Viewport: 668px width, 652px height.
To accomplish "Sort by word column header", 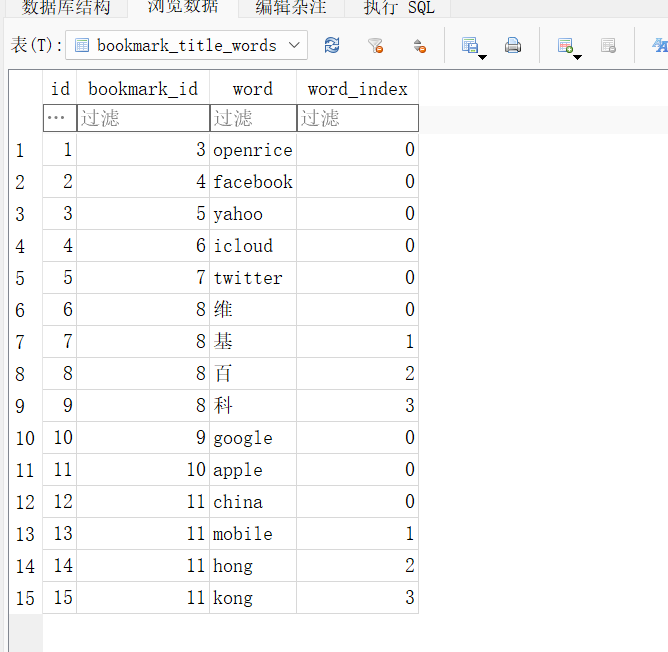I will point(253,89).
